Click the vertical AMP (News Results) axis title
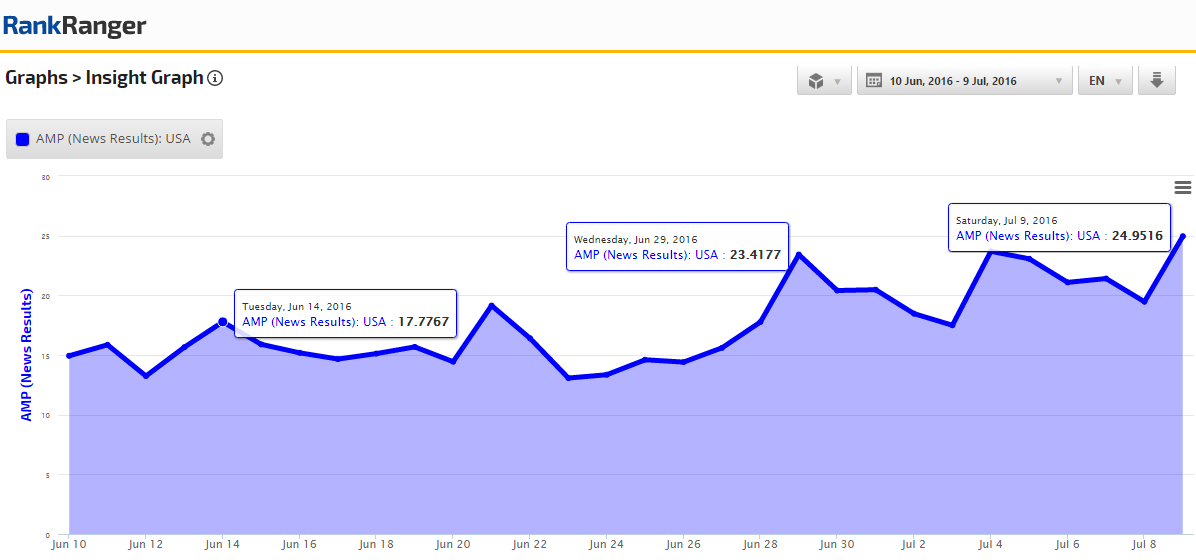 pyautogui.click(x=27, y=355)
